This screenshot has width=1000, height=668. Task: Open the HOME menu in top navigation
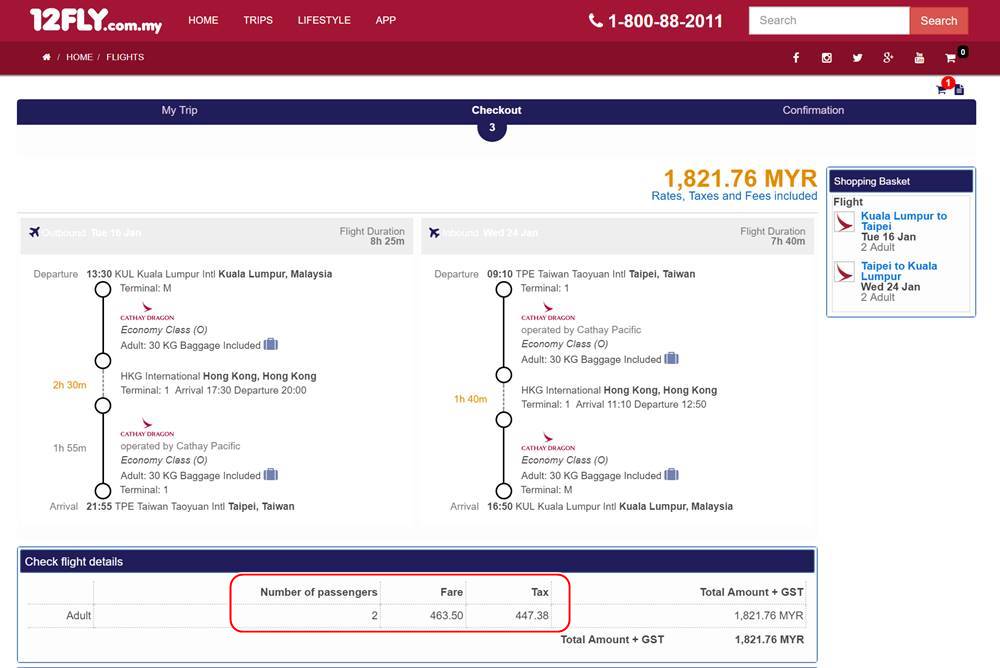[203, 20]
